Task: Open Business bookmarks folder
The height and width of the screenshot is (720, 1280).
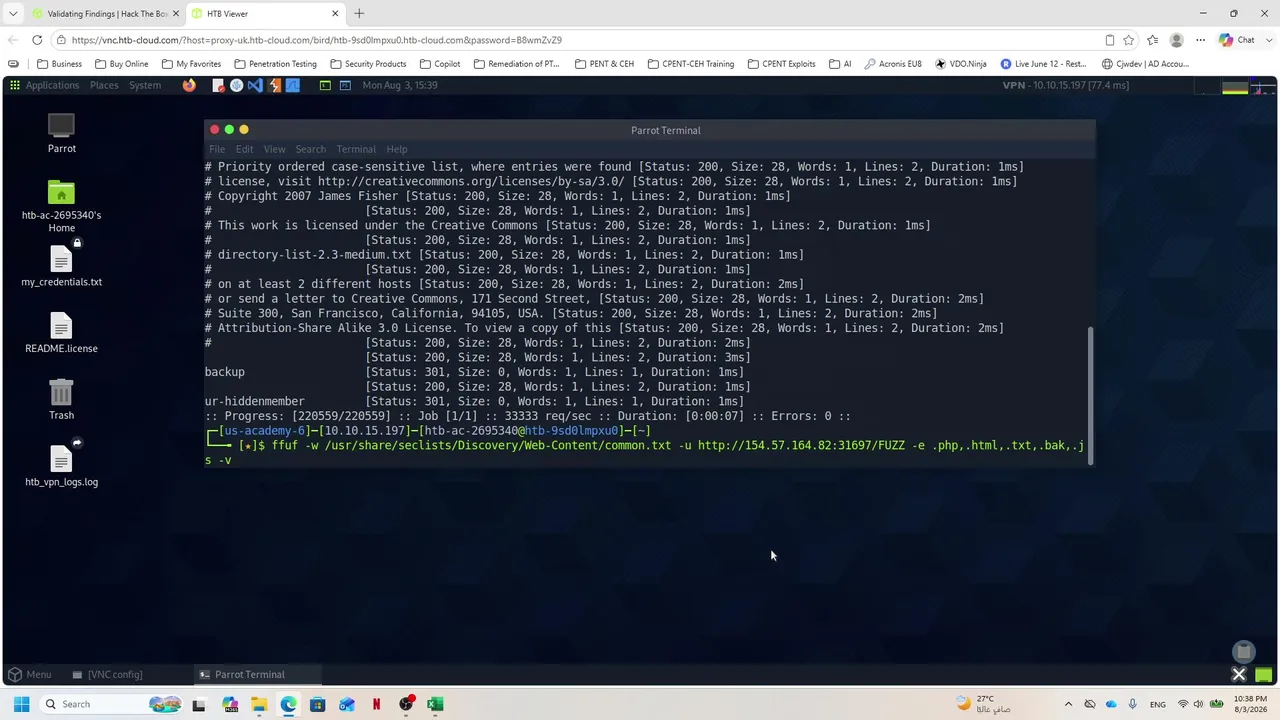Action: (x=60, y=64)
